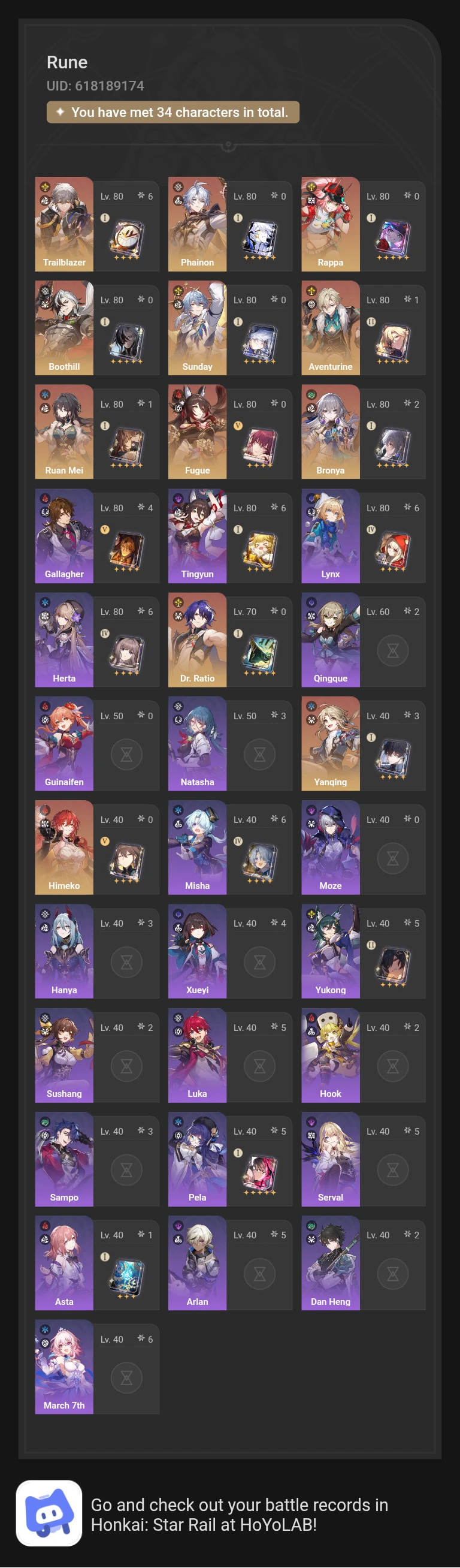
Task: Click the Sunday character portrait
Action: [197, 327]
